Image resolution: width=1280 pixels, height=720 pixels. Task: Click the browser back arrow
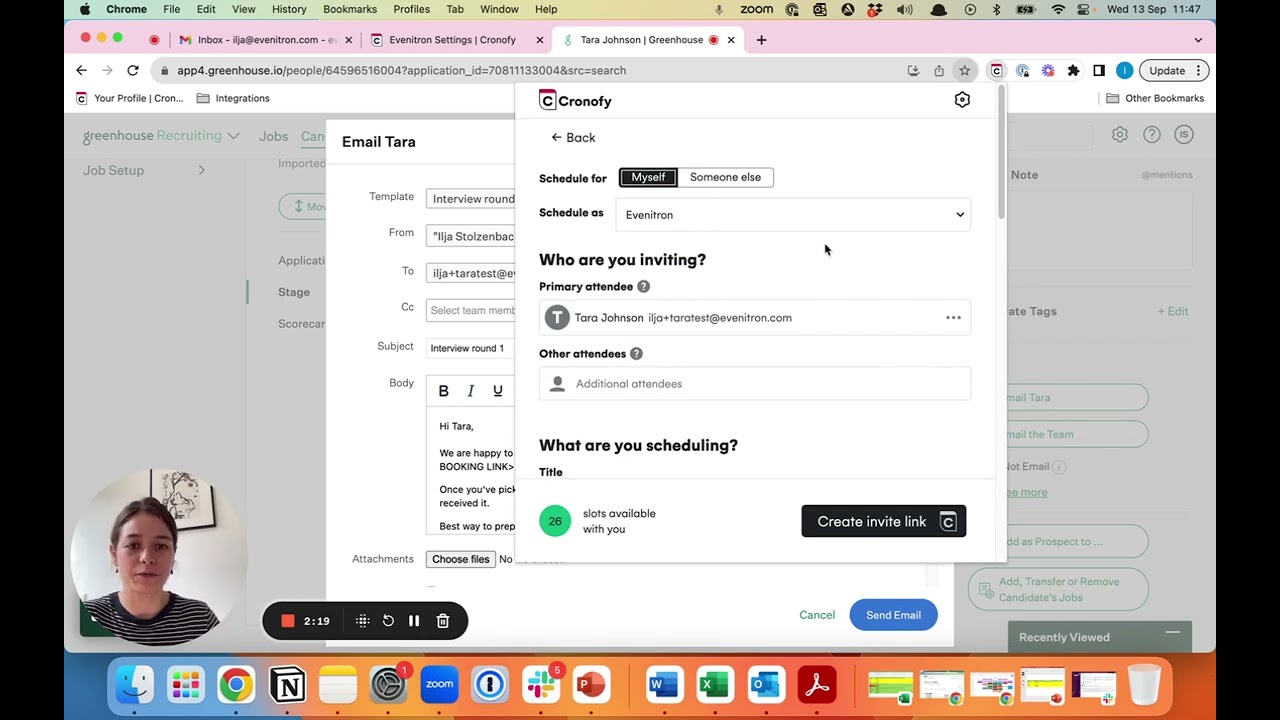82,70
